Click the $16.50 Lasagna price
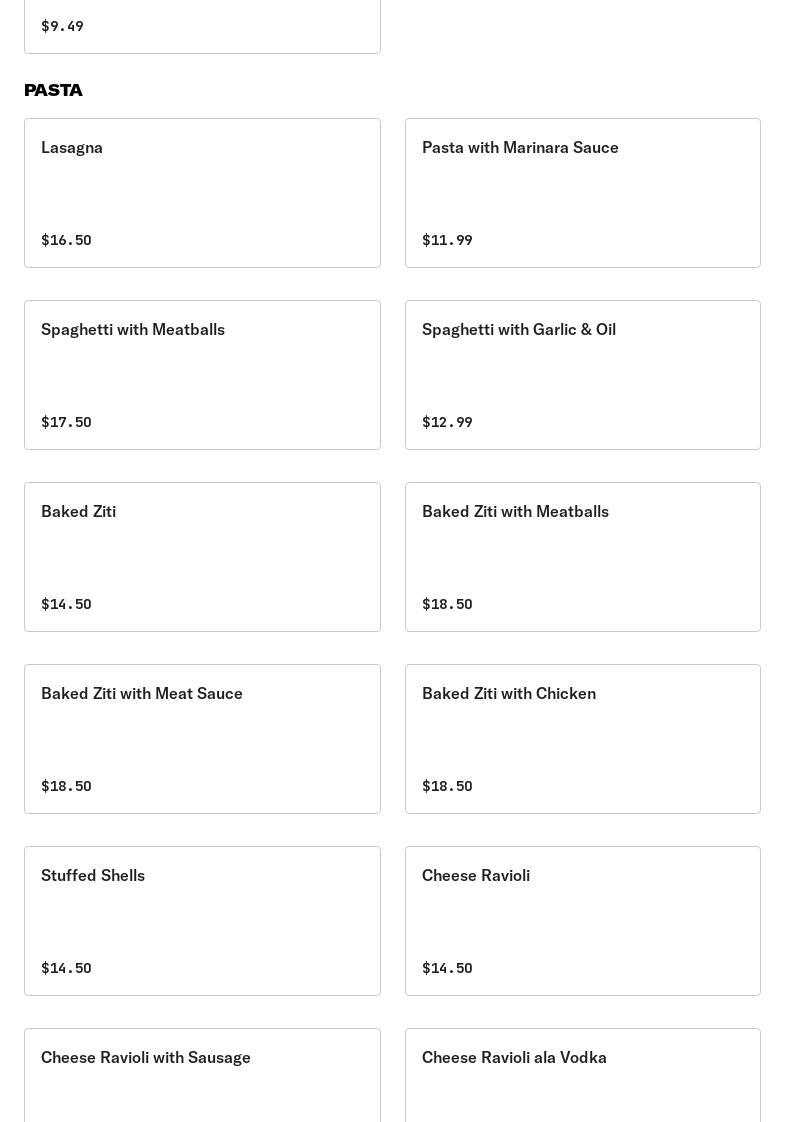The width and height of the screenshot is (785, 1122). 66,240
